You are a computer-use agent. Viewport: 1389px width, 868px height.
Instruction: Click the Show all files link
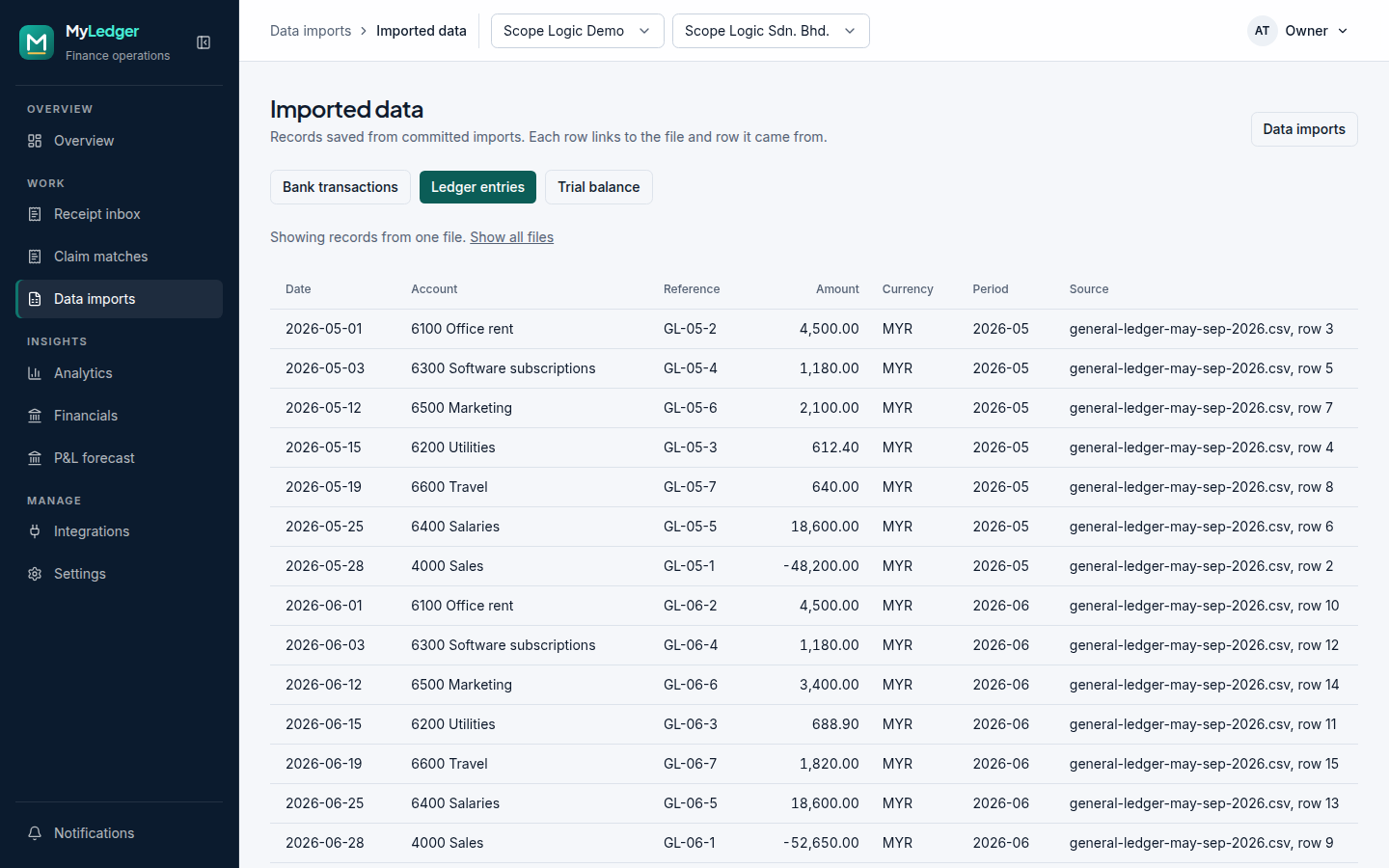[511, 237]
